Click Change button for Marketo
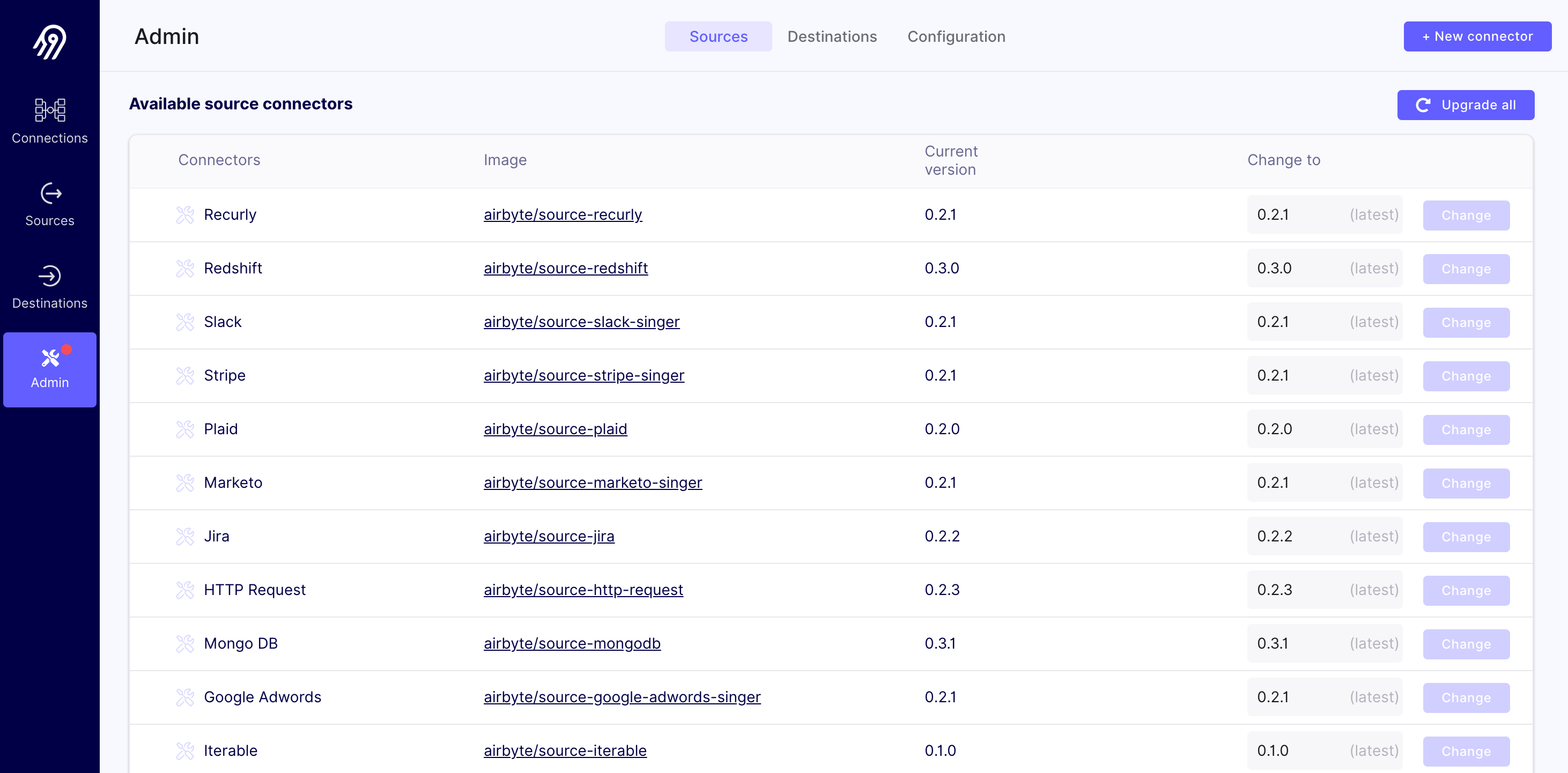This screenshot has height=773, width=1568. (x=1465, y=484)
